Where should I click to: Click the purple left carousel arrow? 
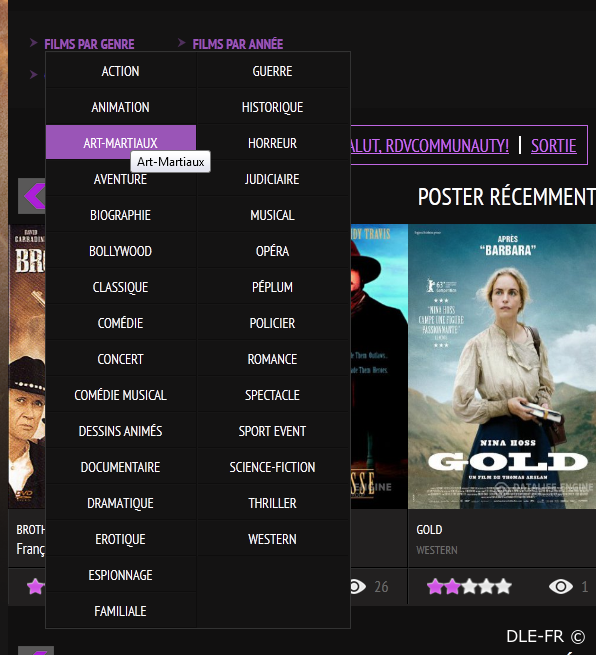point(32,196)
